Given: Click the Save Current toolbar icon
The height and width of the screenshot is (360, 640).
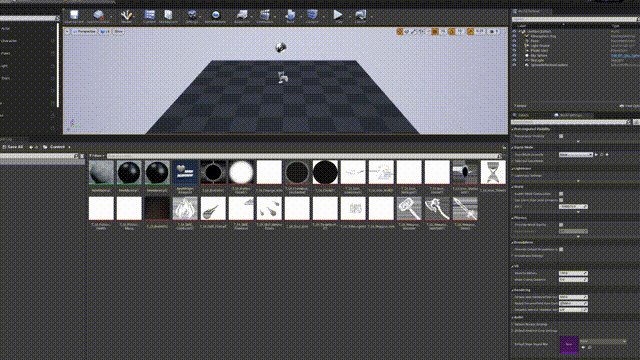Looking at the screenshot, I should point(74,15).
